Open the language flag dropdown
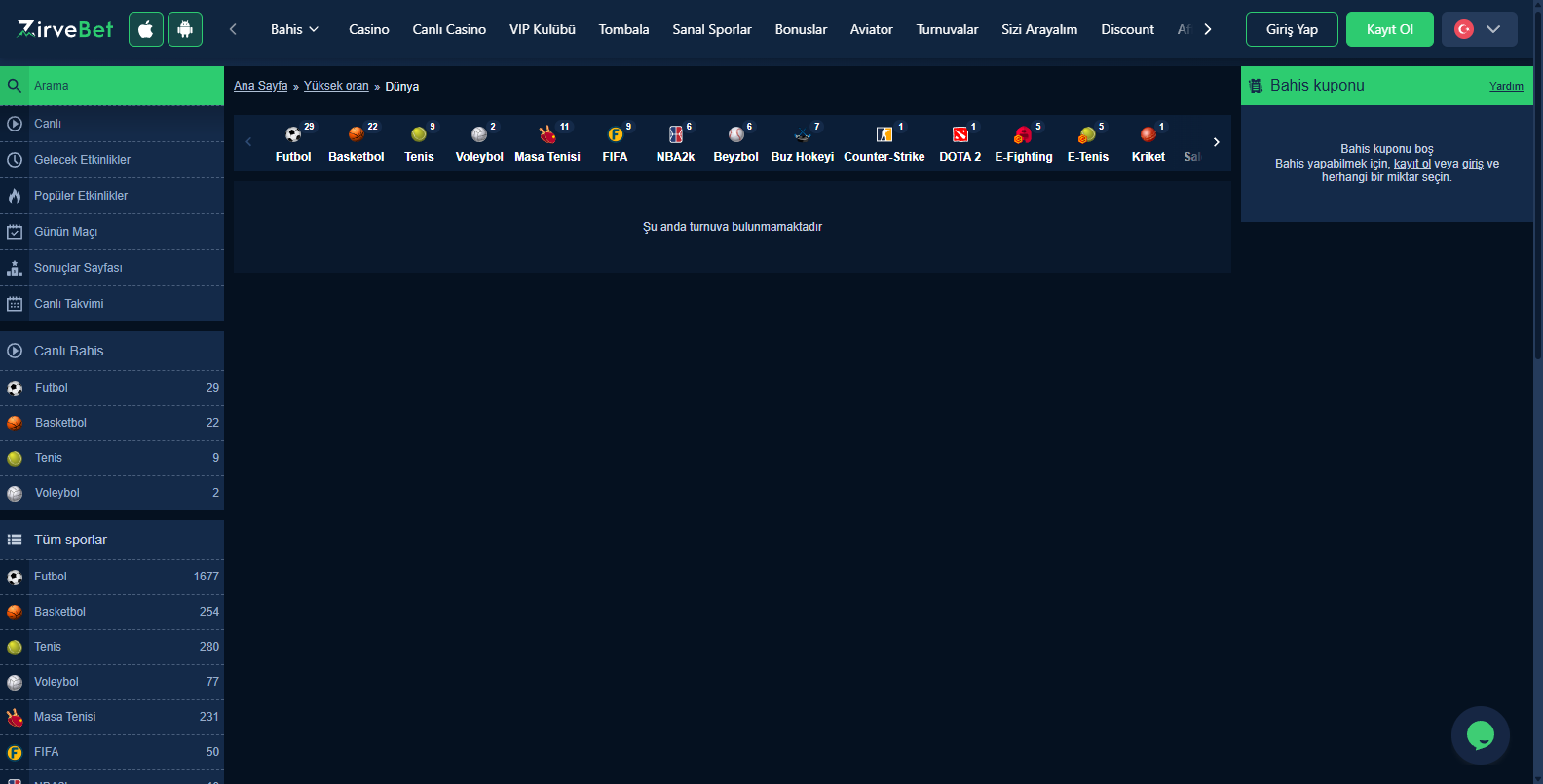Screen dimensions: 1543x784 (1479, 29)
